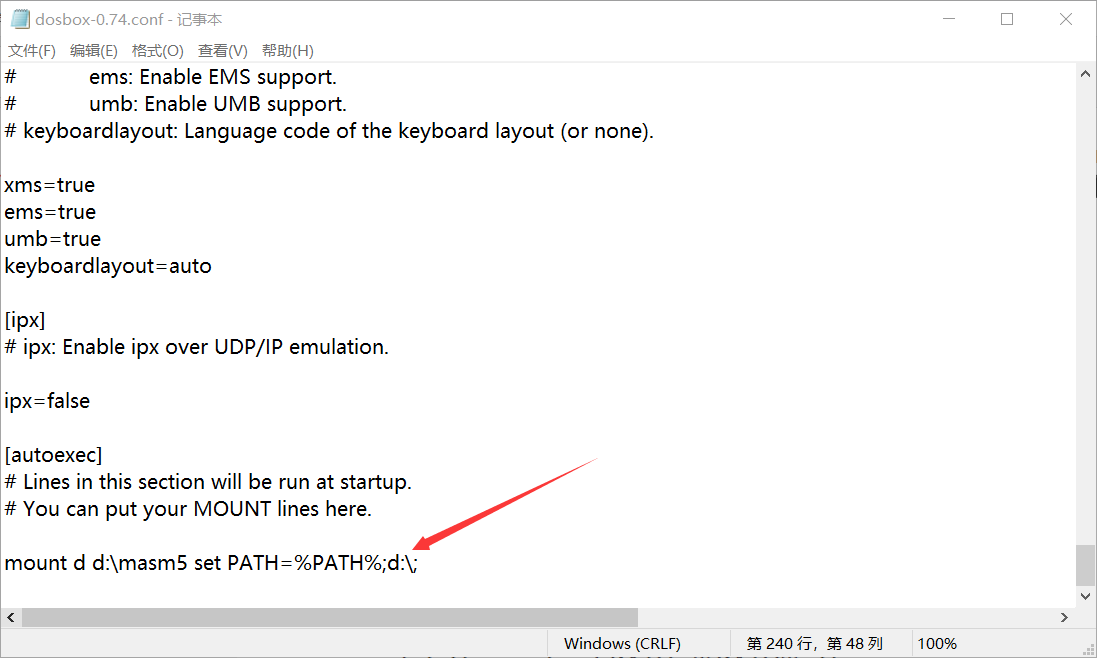Maximize the Notepad window

pos(1007,19)
